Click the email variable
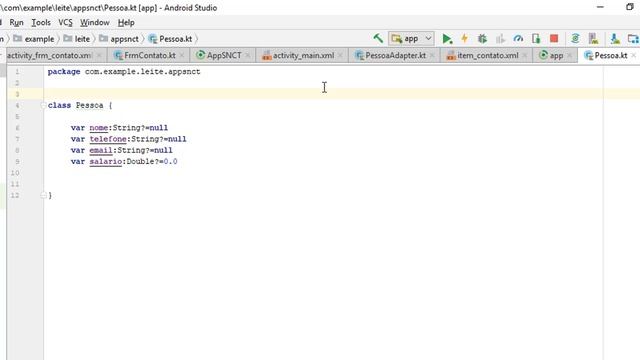 click(101, 150)
